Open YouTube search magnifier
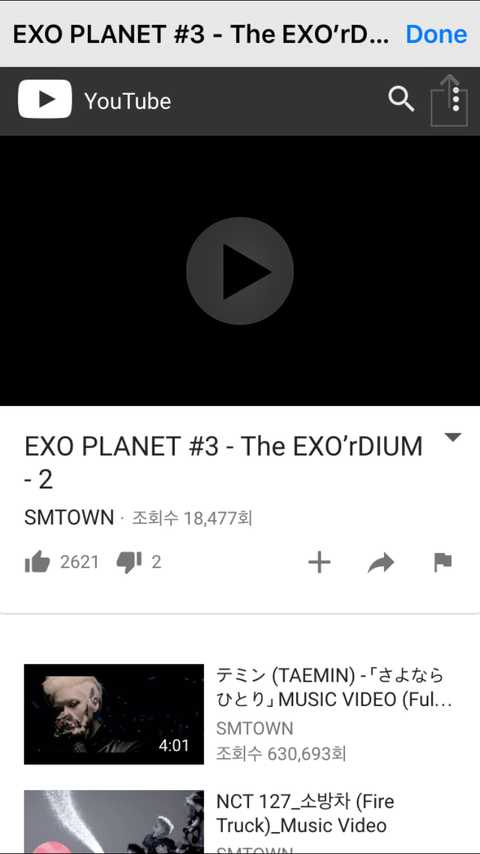480x854 pixels. tap(401, 100)
